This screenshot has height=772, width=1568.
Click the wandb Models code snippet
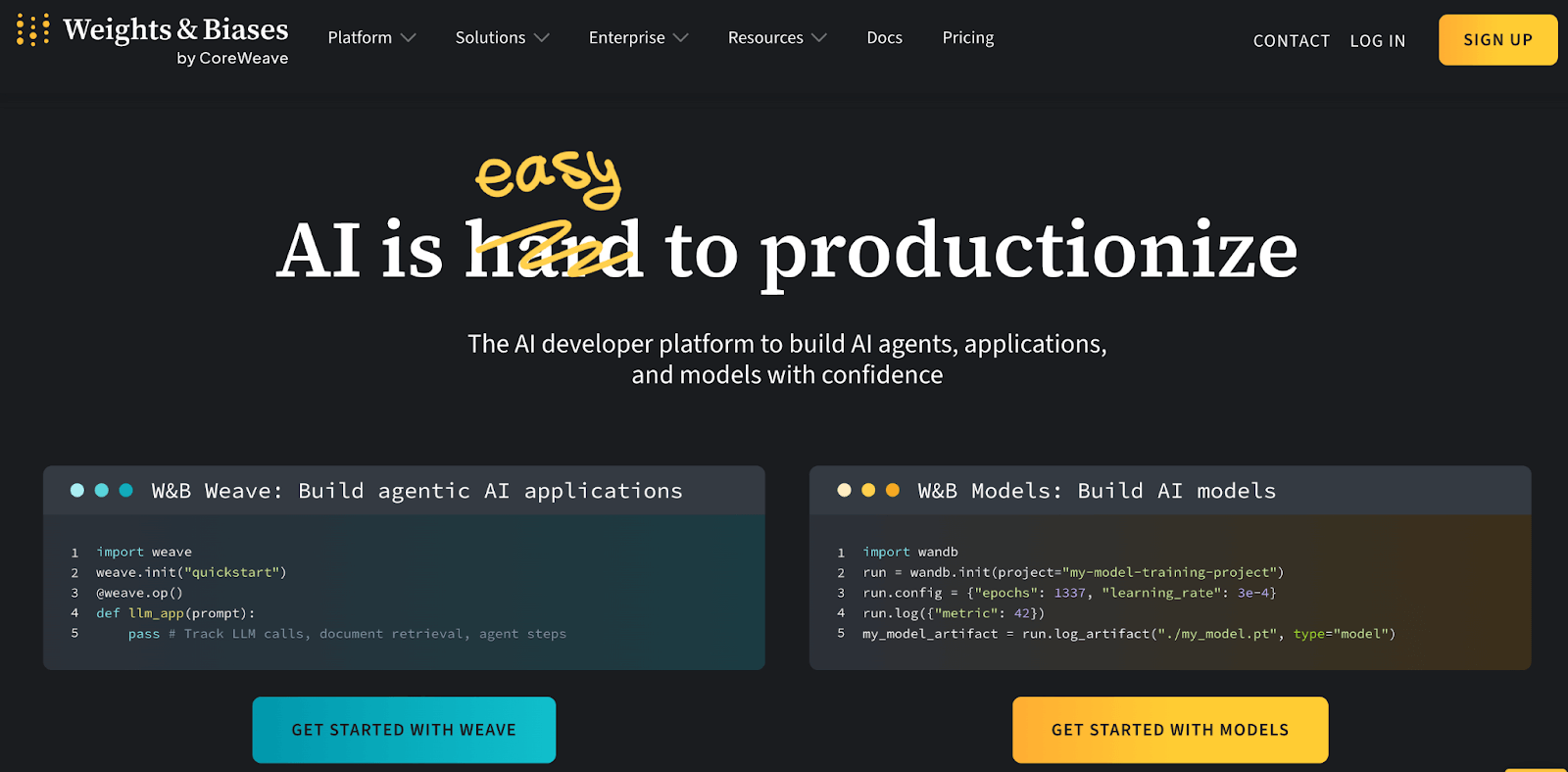tap(1170, 593)
